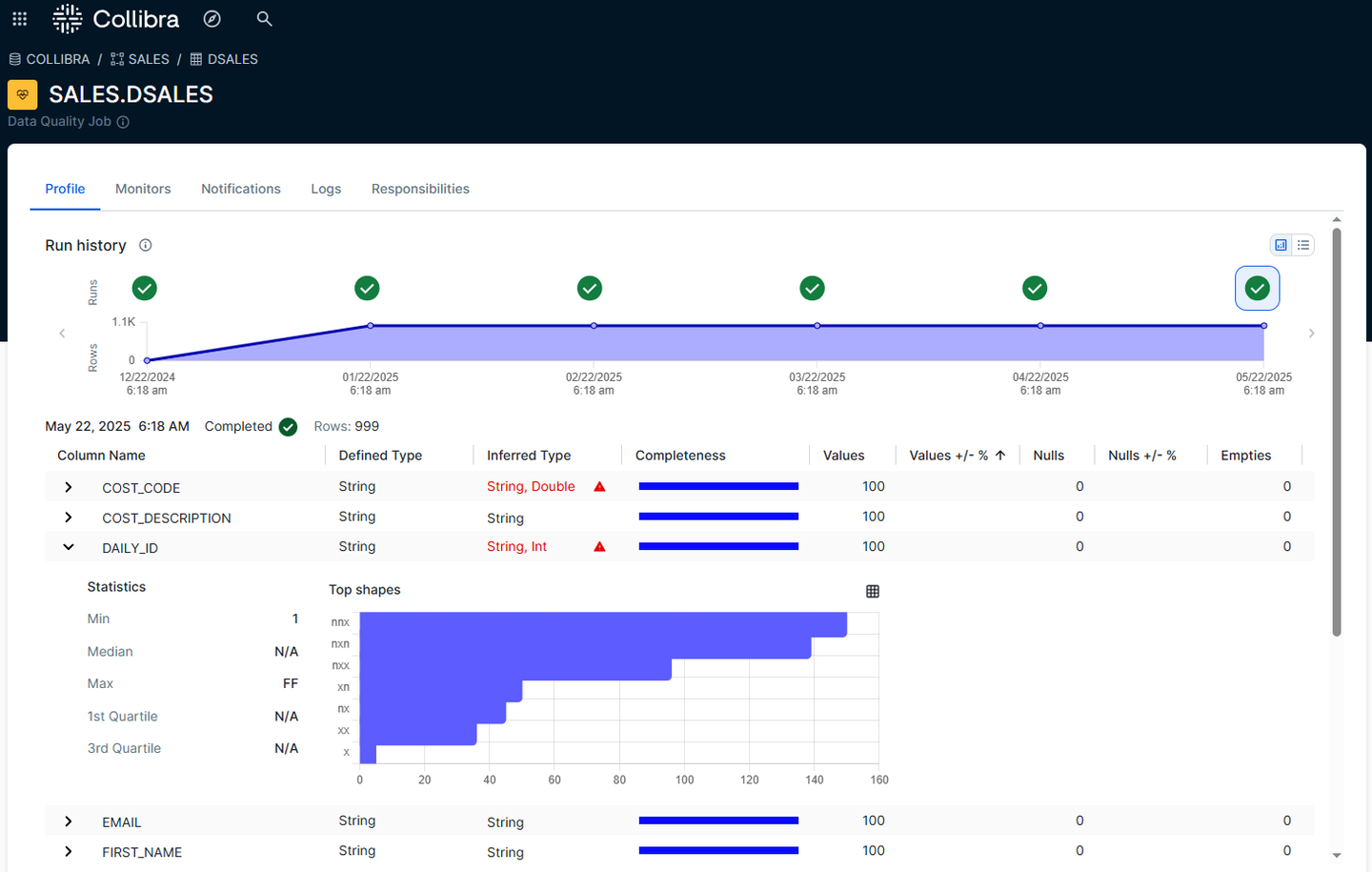Expand the COST_CODE column row
1372x872 pixels.
(67, 487)
